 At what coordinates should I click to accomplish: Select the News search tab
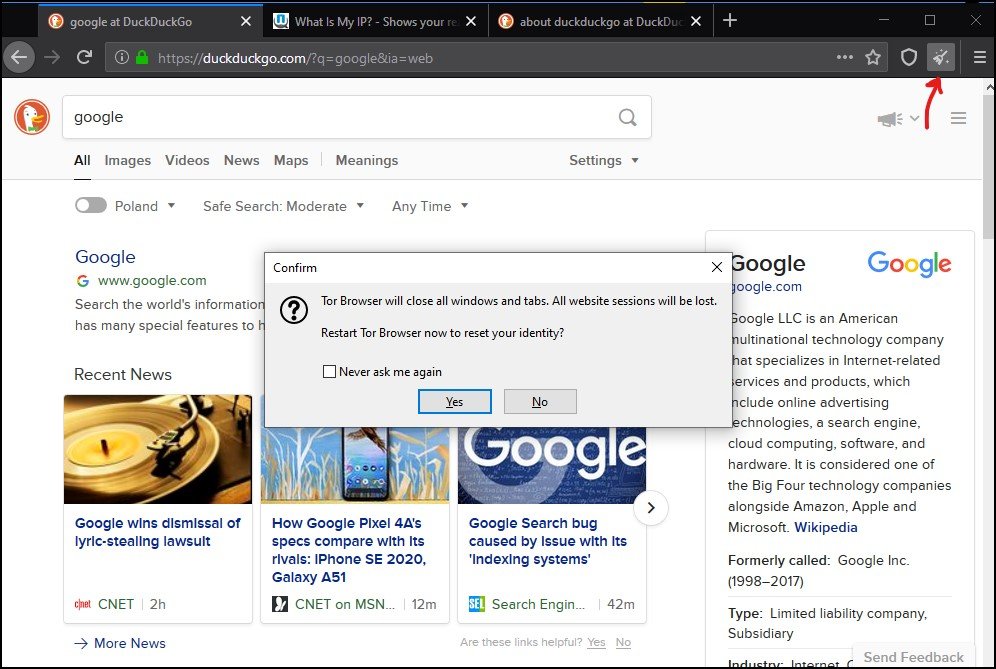tap(241, 160)
